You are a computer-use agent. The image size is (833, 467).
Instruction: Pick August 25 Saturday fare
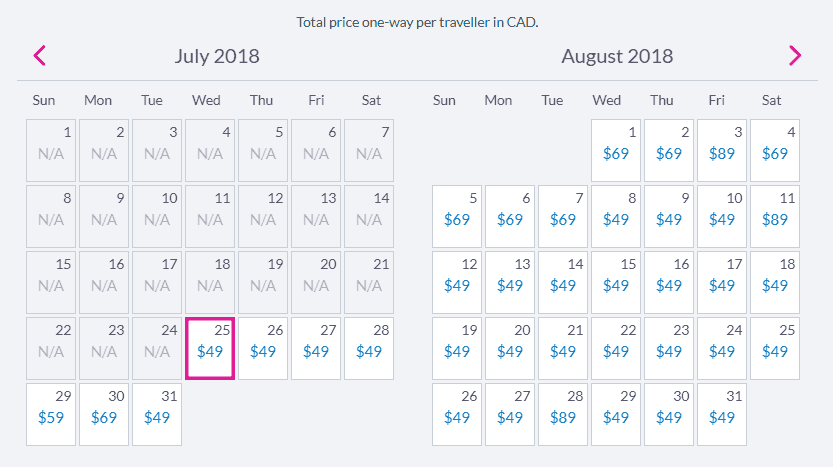(x=775, y=349)
